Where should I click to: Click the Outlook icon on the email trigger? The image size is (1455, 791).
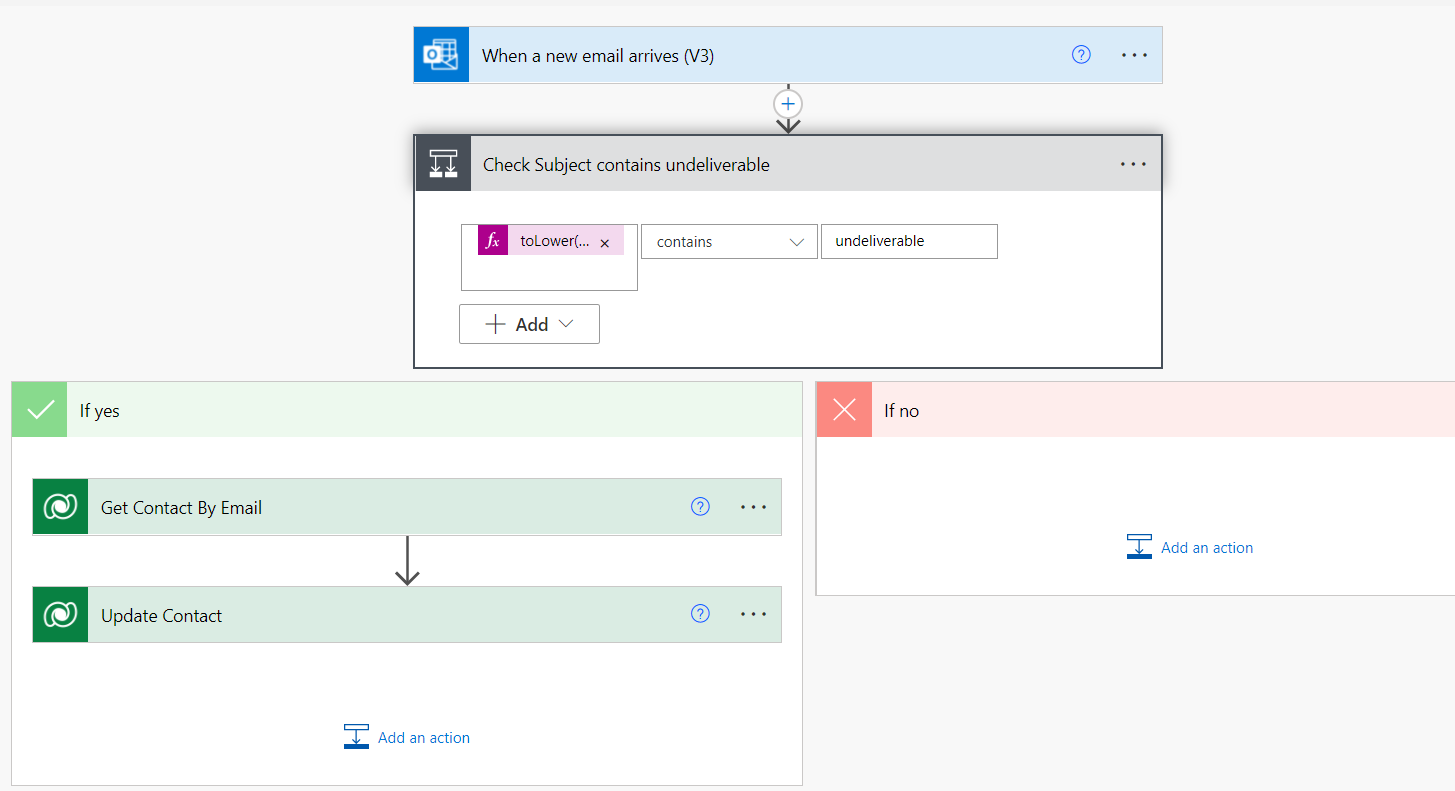441,55
